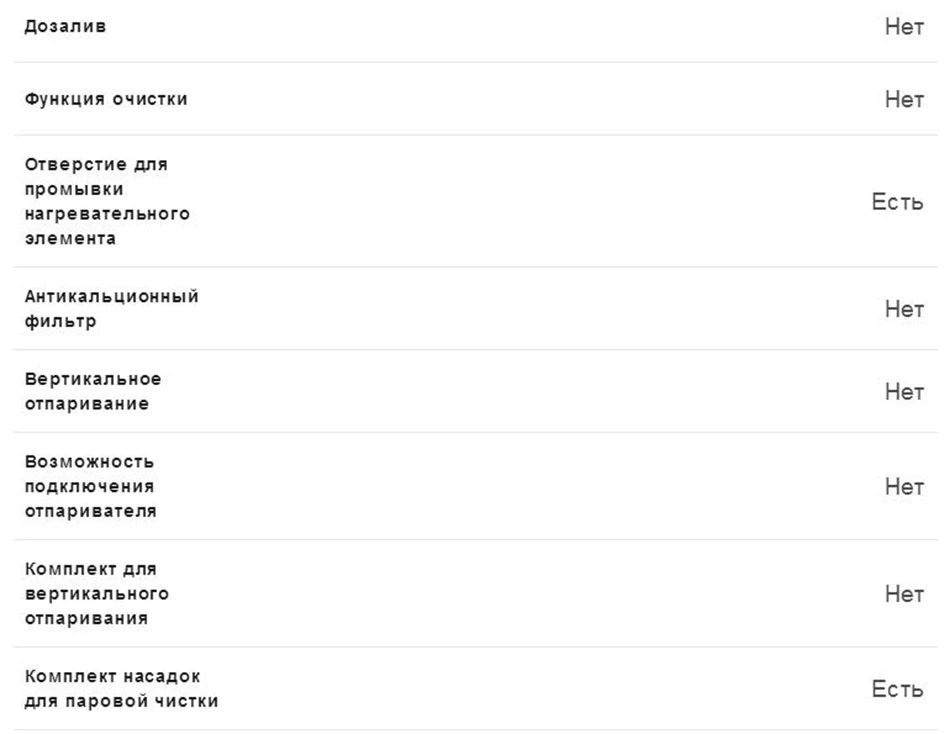Viewport: 950px width, 734px height.
Task: Select "Есть" value for отверстие для промывки
Action: tap(897, 201)
